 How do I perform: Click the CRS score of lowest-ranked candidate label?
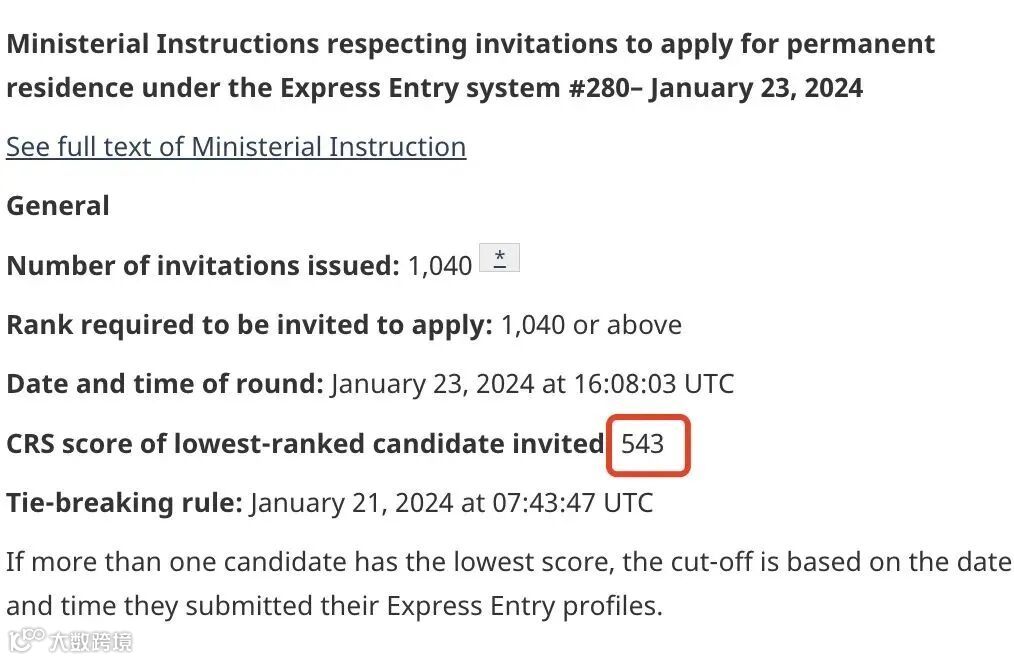coord(305,444)
